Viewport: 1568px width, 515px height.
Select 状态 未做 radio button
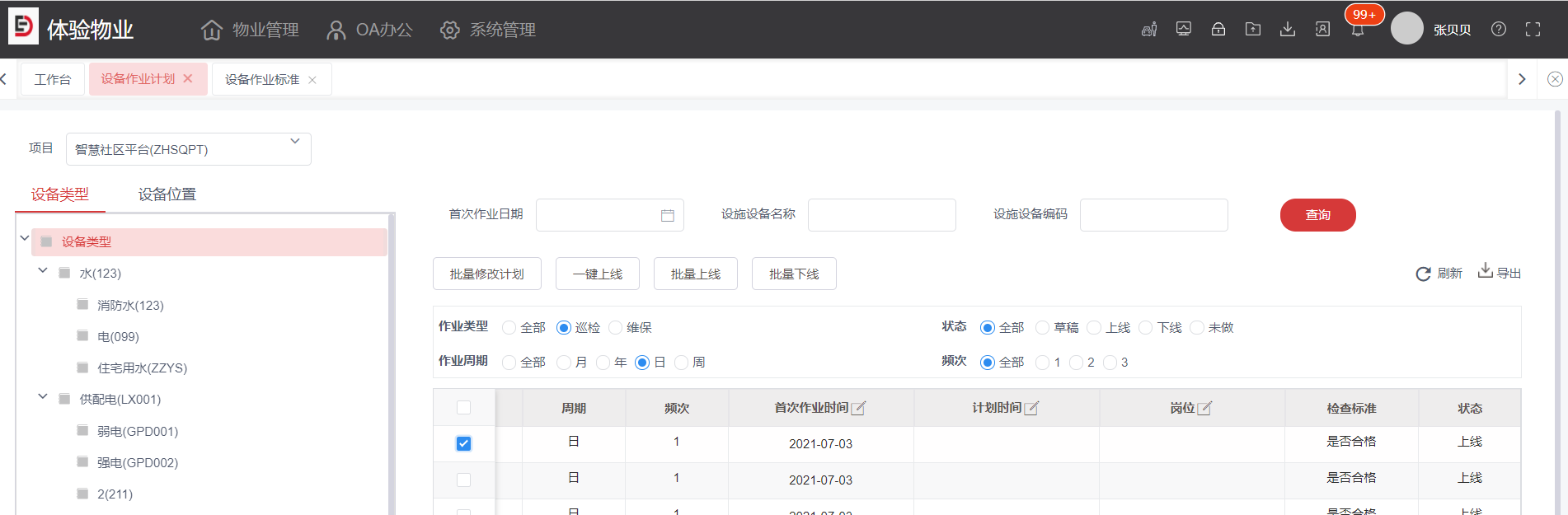[1197, 328]
